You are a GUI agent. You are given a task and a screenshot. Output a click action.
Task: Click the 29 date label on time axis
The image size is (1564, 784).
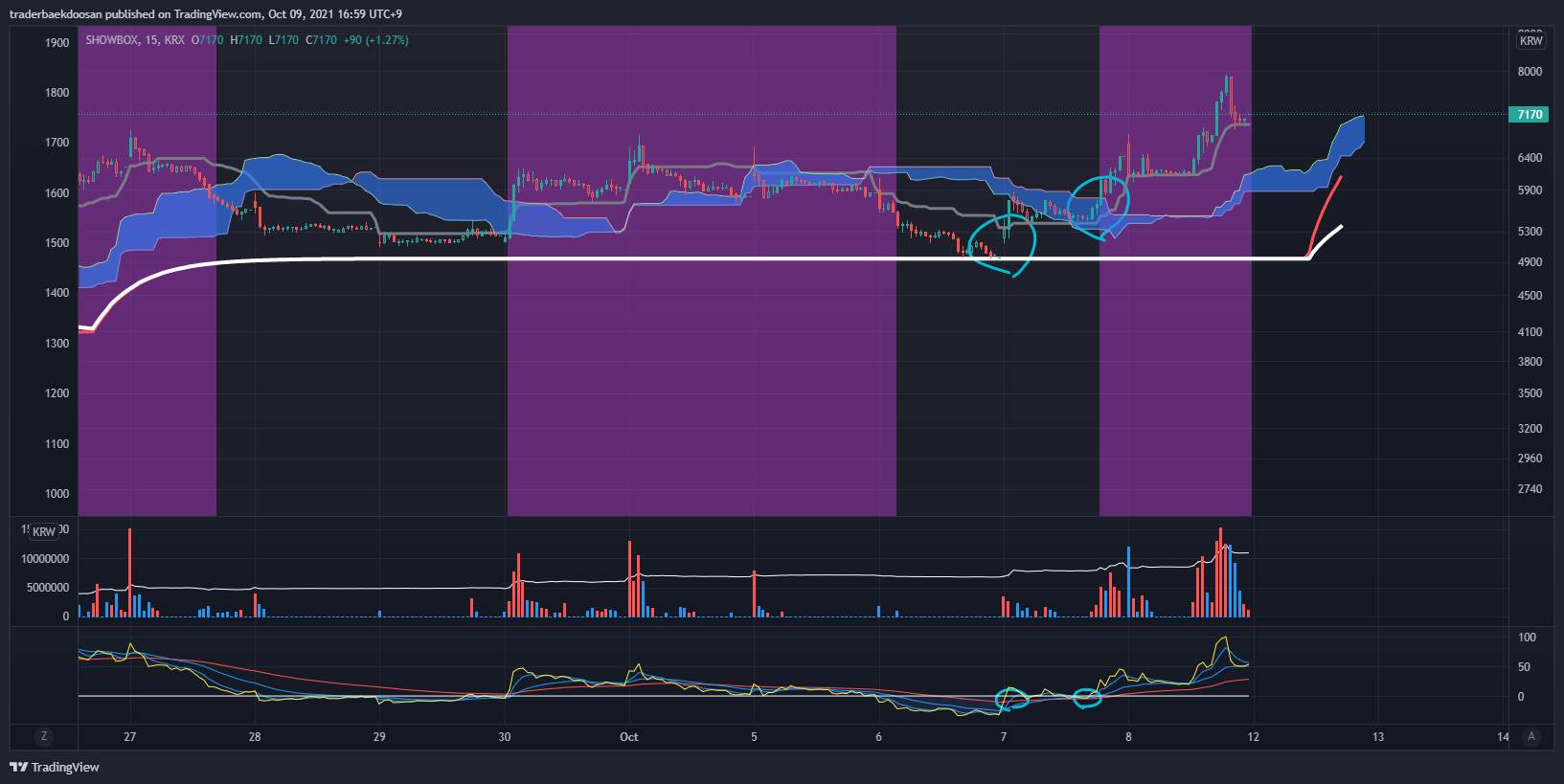(x=379, y=736)
